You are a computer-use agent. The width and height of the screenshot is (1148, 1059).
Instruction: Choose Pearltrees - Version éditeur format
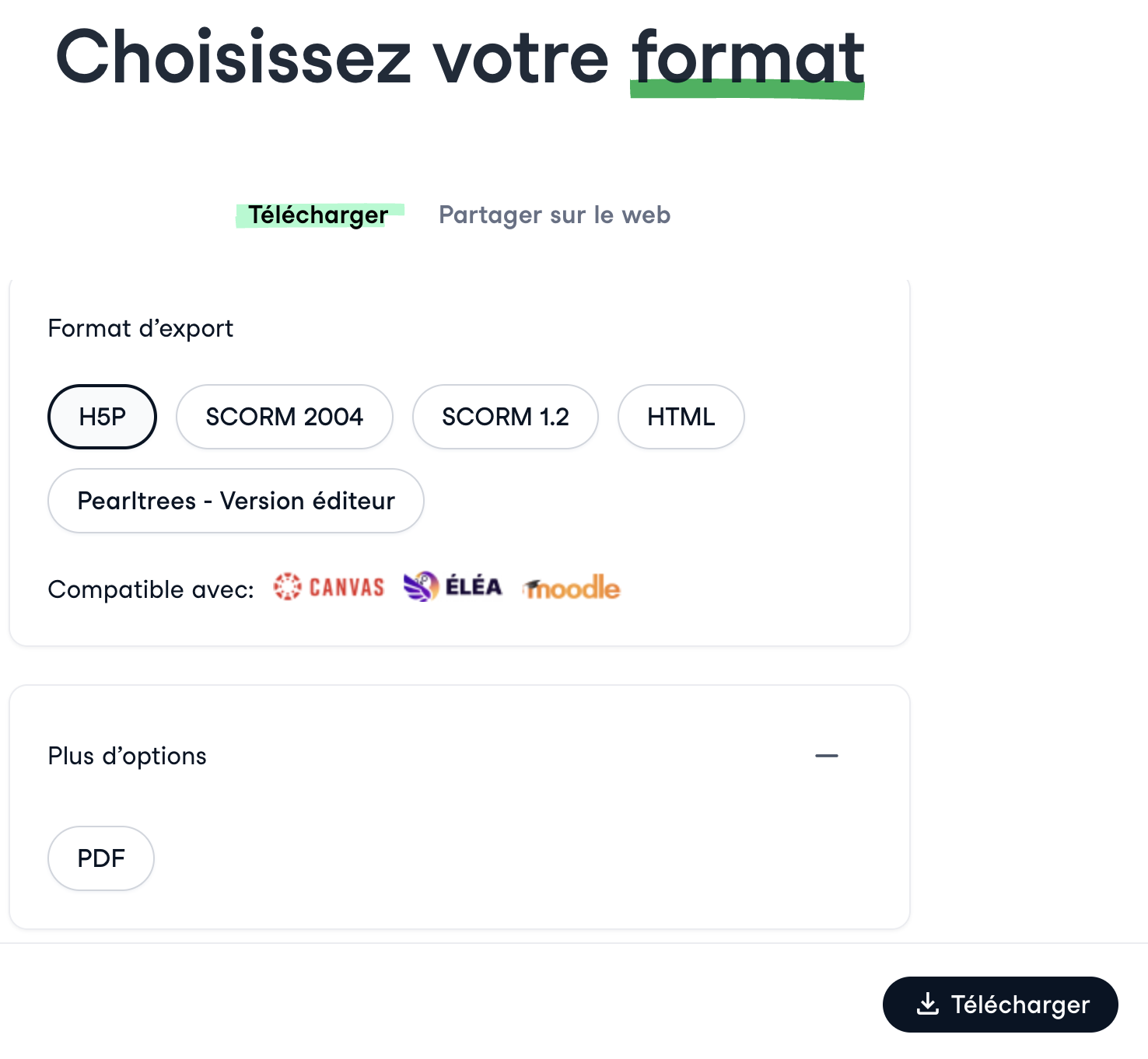tap(236, 501)
